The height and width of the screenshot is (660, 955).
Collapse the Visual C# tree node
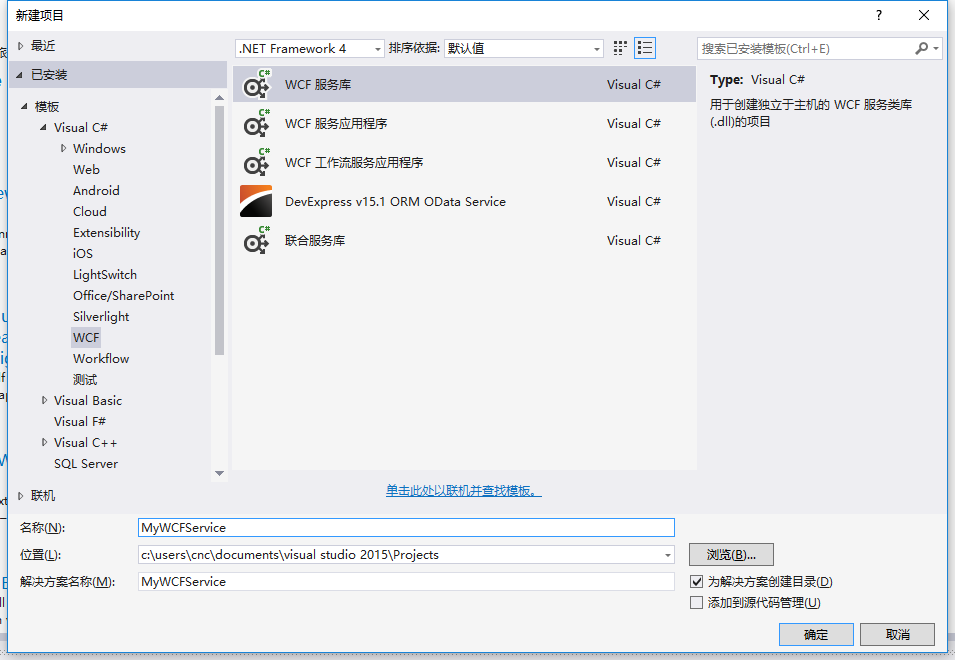point(43,127)
